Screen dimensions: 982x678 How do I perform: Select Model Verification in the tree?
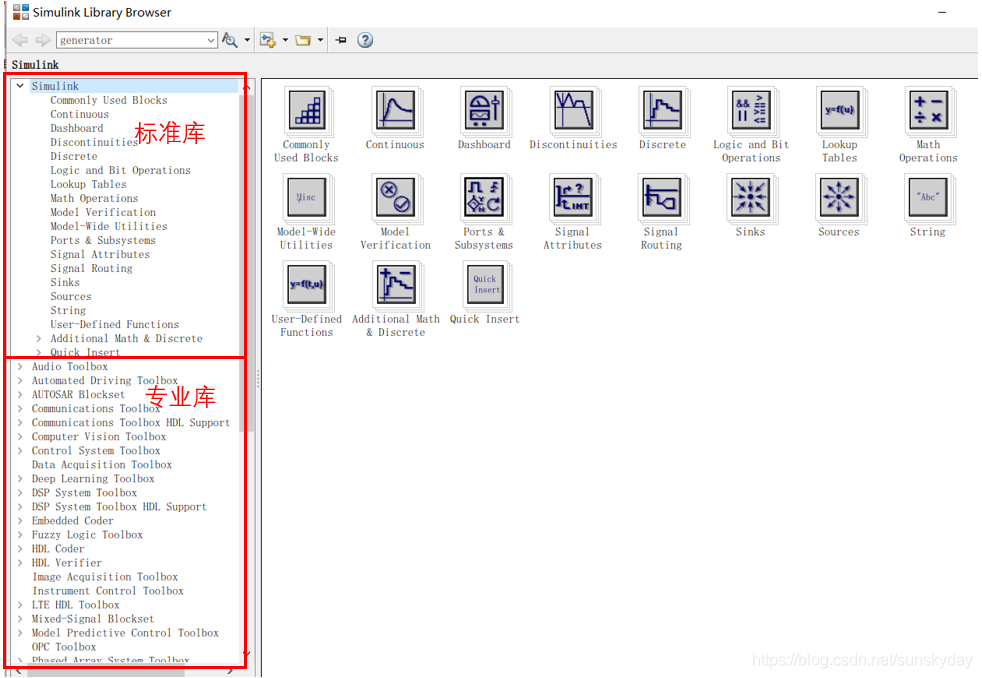pyautogui.click(x=103, y=212)
